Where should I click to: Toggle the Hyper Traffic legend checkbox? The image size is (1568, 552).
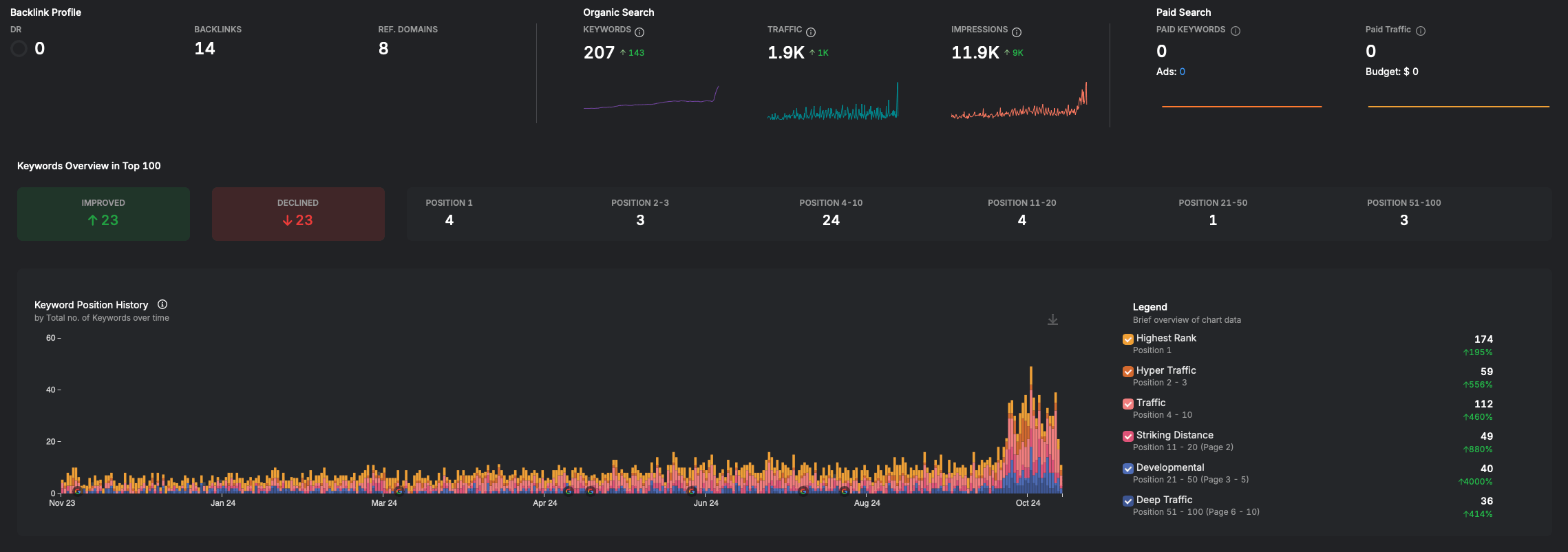click(x=1128, y=372)
